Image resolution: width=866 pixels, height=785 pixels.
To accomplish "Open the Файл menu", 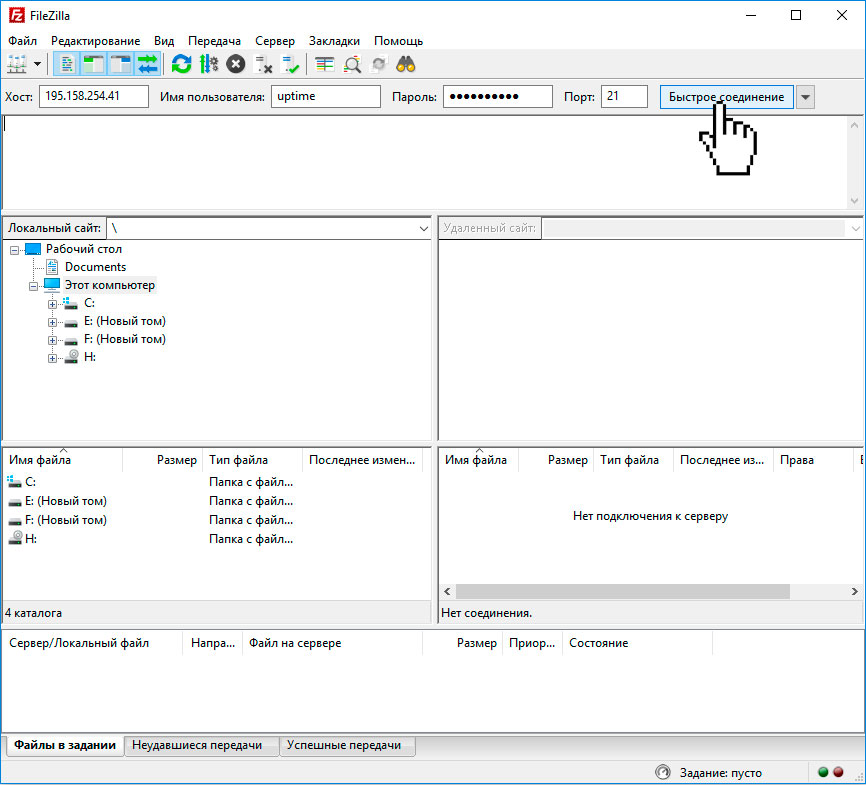I will pyautogui.click(x=23, y=41).
